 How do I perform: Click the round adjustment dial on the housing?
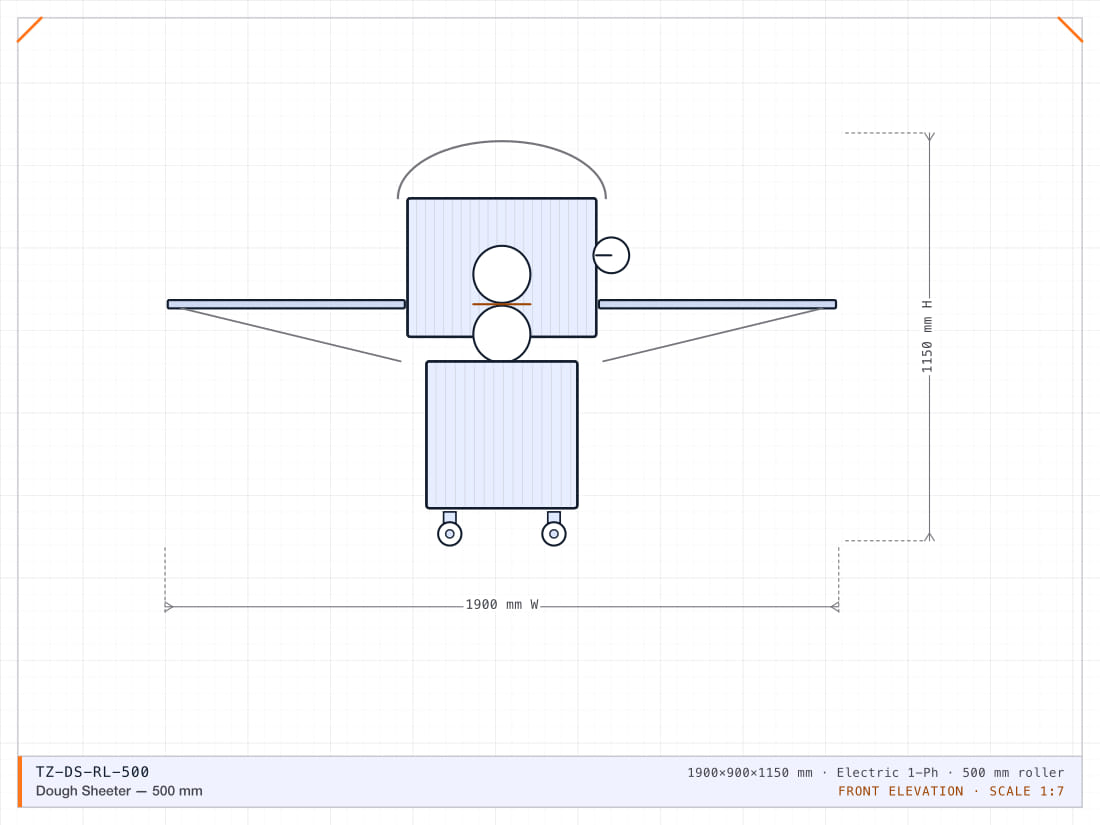(x=611, y=255)
